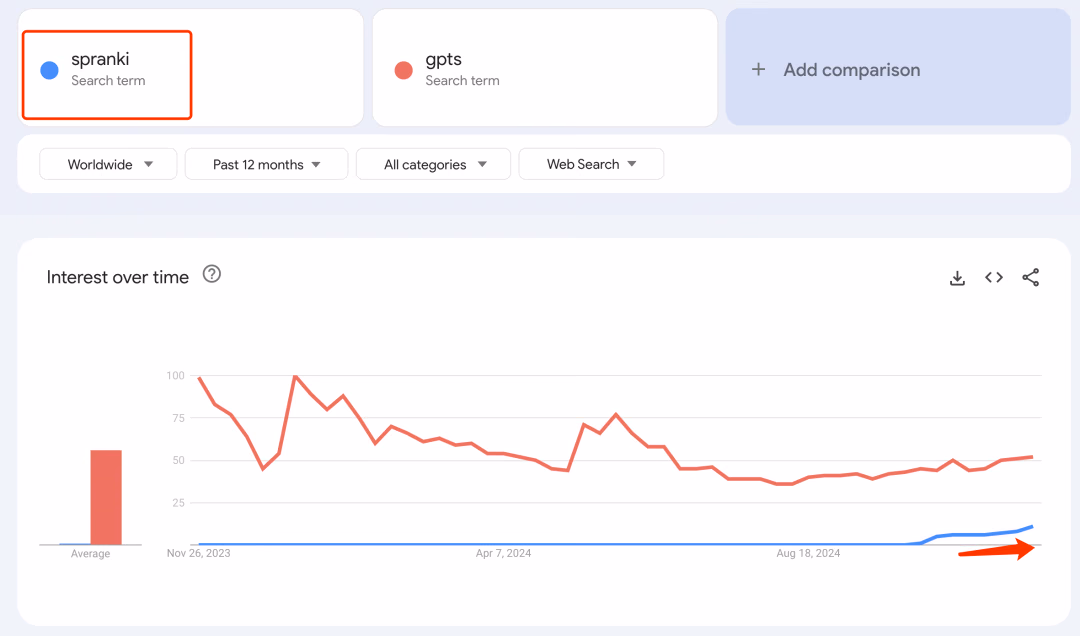Click the Apr 7, 2024 axis label
This screenshot has height=636, width=1080.
coord(503,553)
